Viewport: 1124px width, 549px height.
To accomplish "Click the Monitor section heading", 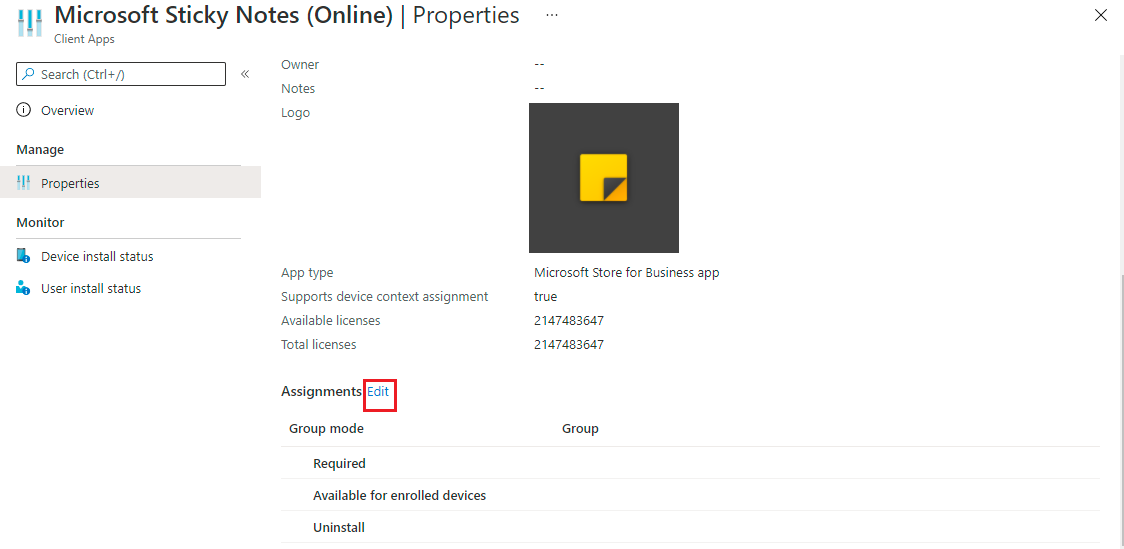I will click(40, 222).
